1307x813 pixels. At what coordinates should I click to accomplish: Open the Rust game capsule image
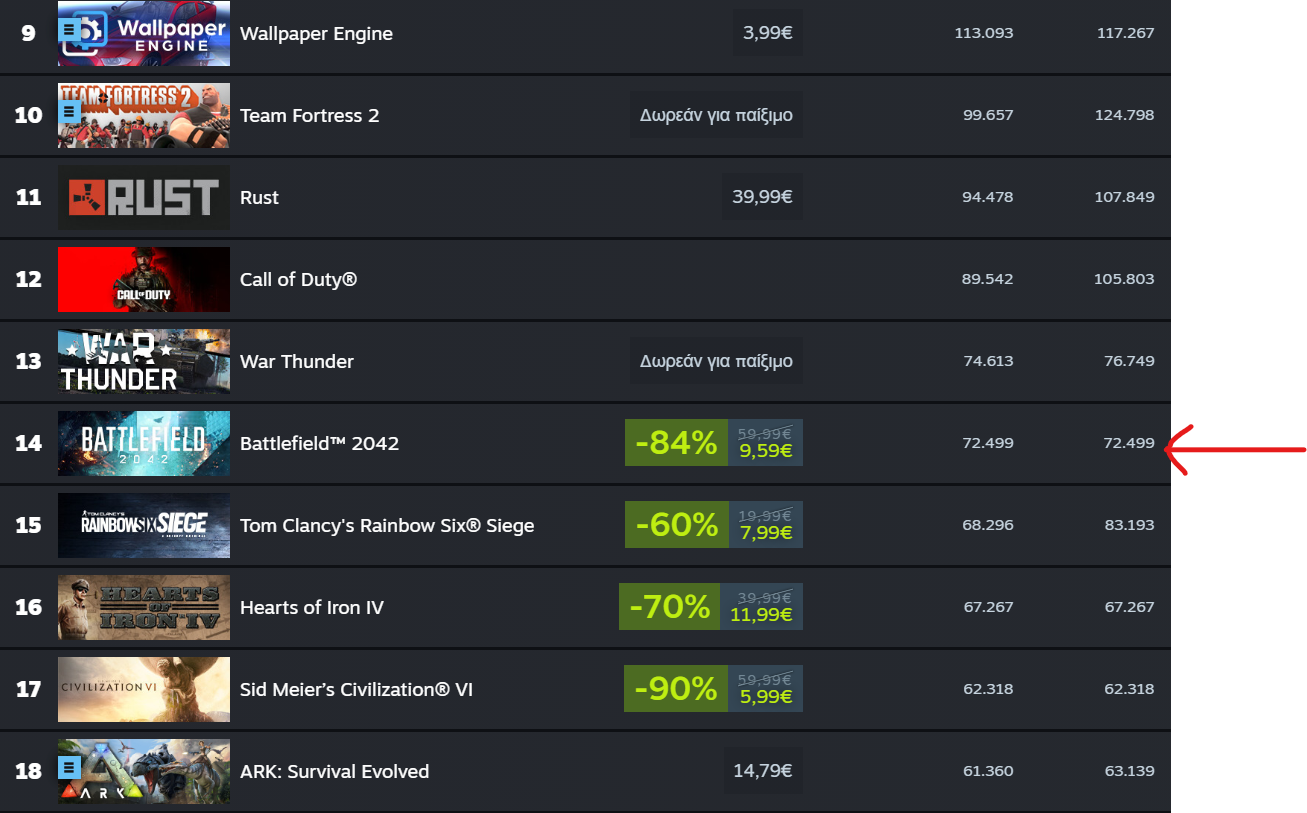click(x=144, y=198)
